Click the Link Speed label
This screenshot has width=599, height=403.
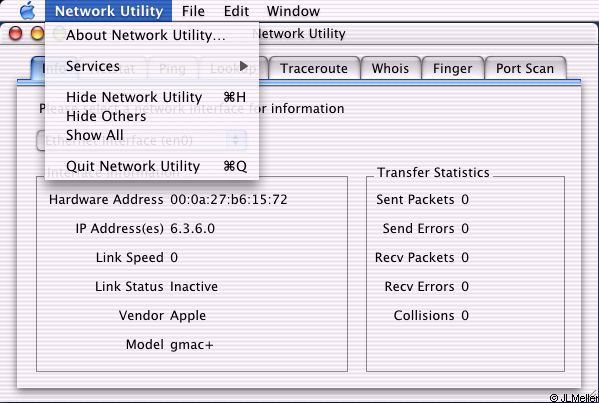point(130,258)
